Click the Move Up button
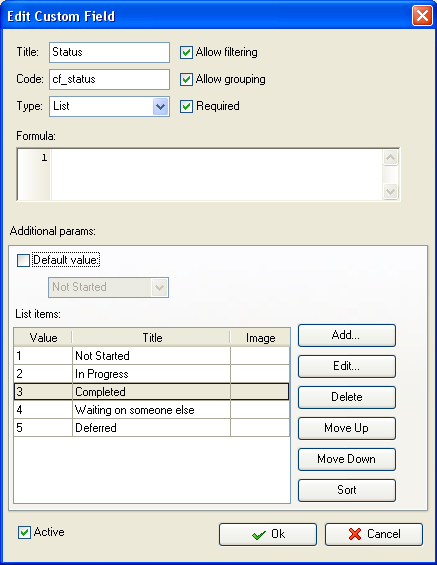 pyautogui.click(x=347, y=428)
